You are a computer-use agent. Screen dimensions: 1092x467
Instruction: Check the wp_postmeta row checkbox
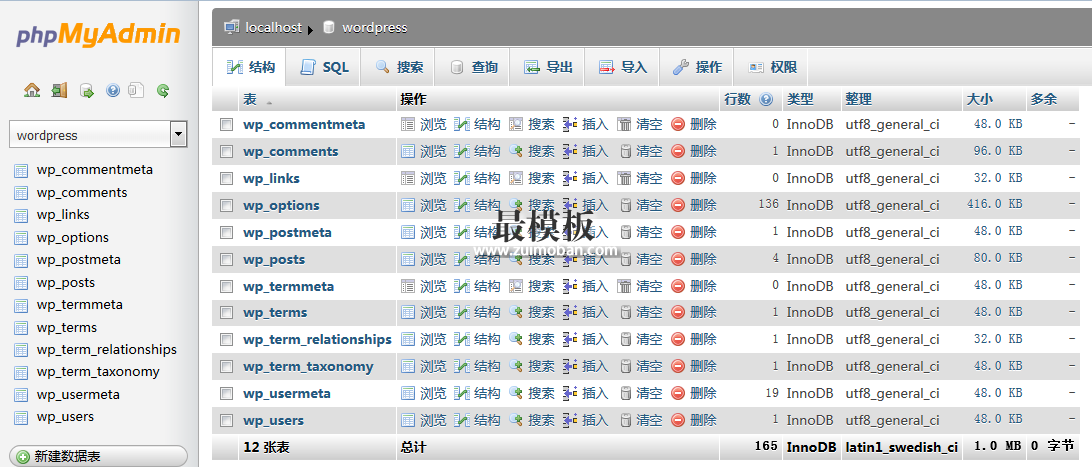(x=226, y=232)
